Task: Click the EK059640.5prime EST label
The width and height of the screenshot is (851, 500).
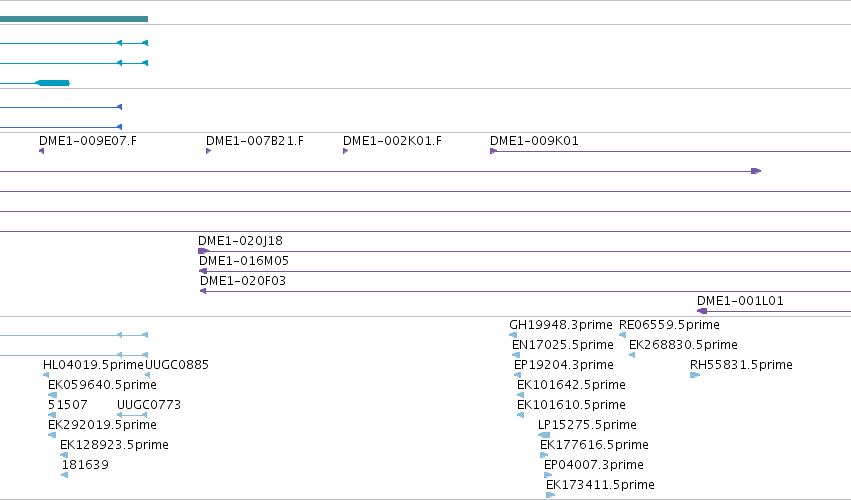Action: [x=102, y=385]
